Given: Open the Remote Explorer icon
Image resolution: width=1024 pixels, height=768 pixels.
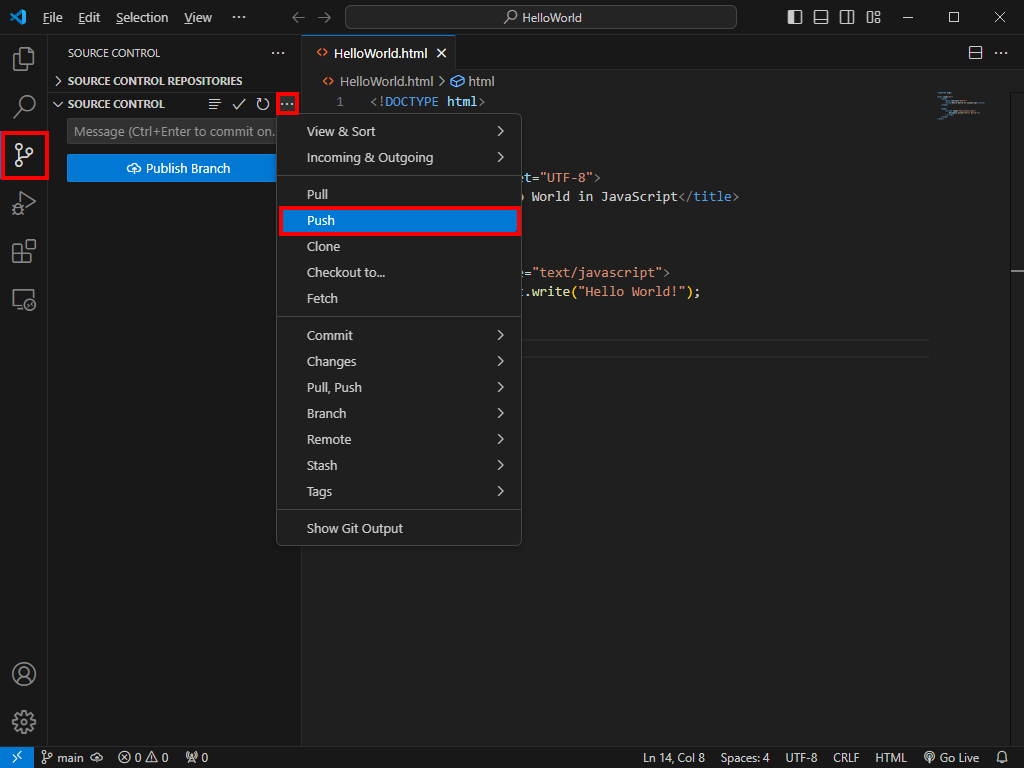Looking at the screenshot, I should pos(23,299).
